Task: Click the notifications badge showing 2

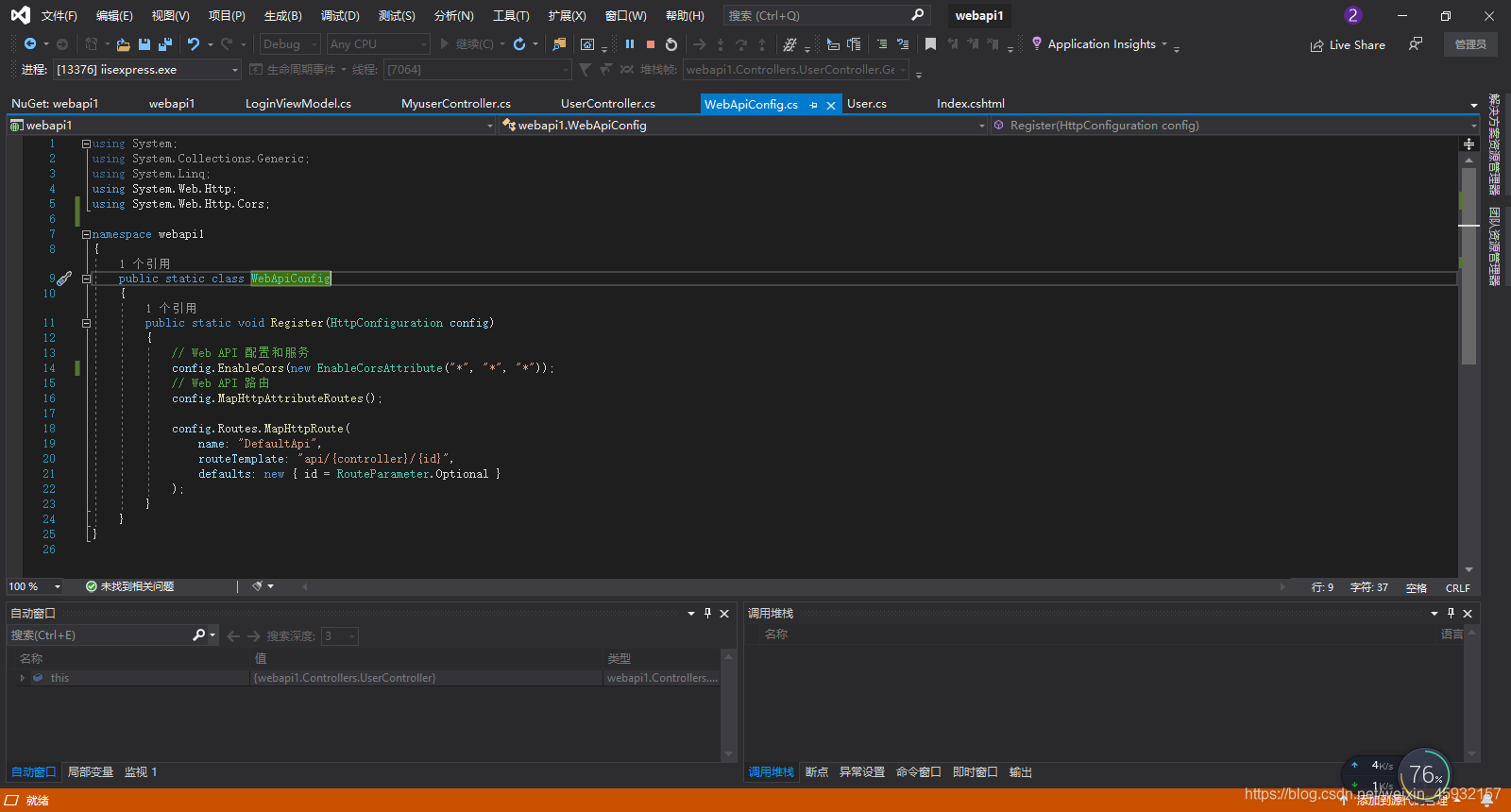Action: [1353, 15]
